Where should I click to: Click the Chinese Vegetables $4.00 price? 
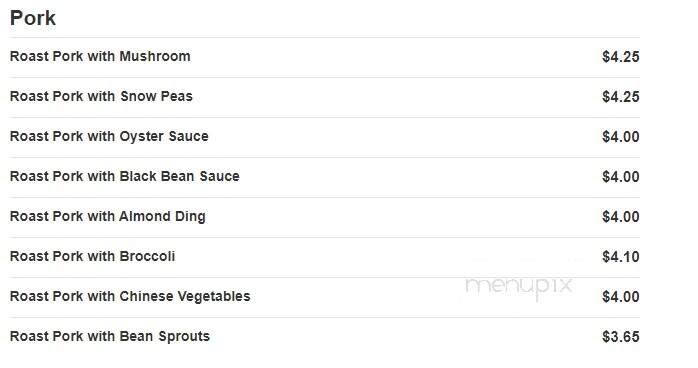[621, 297]
